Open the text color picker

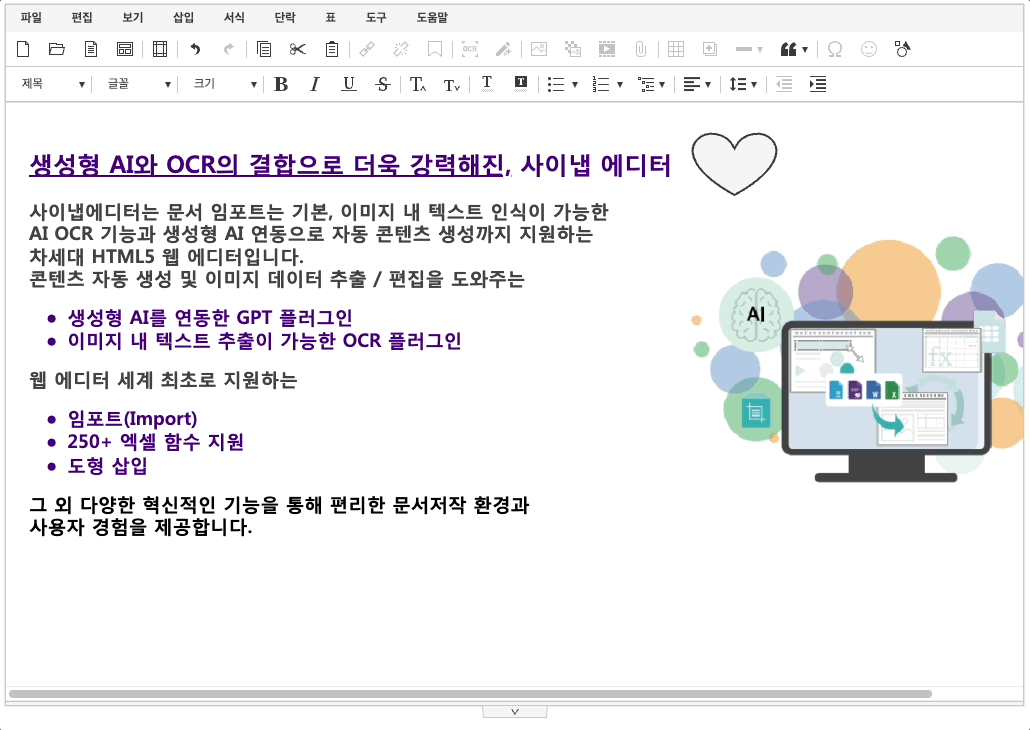[487, 85]
